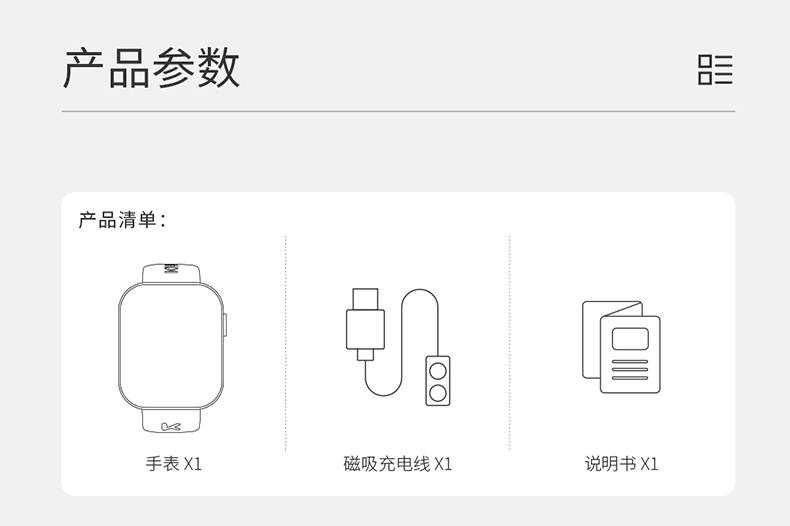This screenshot has width=790, height=526.
Task: Click the picture box on the manual cover
Action: point(630,339)
